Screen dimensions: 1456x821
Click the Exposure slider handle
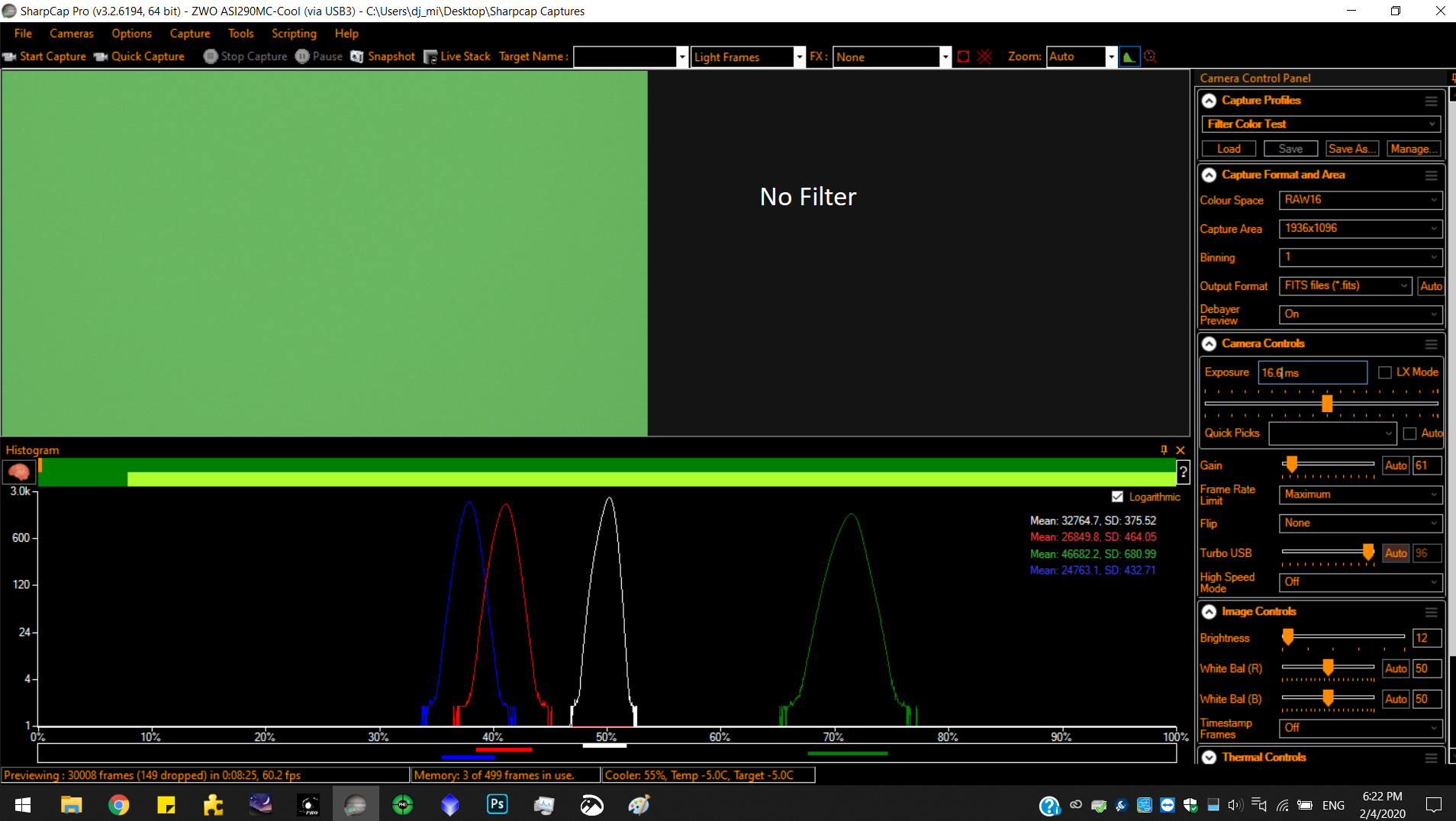(x=1327, y=404)
